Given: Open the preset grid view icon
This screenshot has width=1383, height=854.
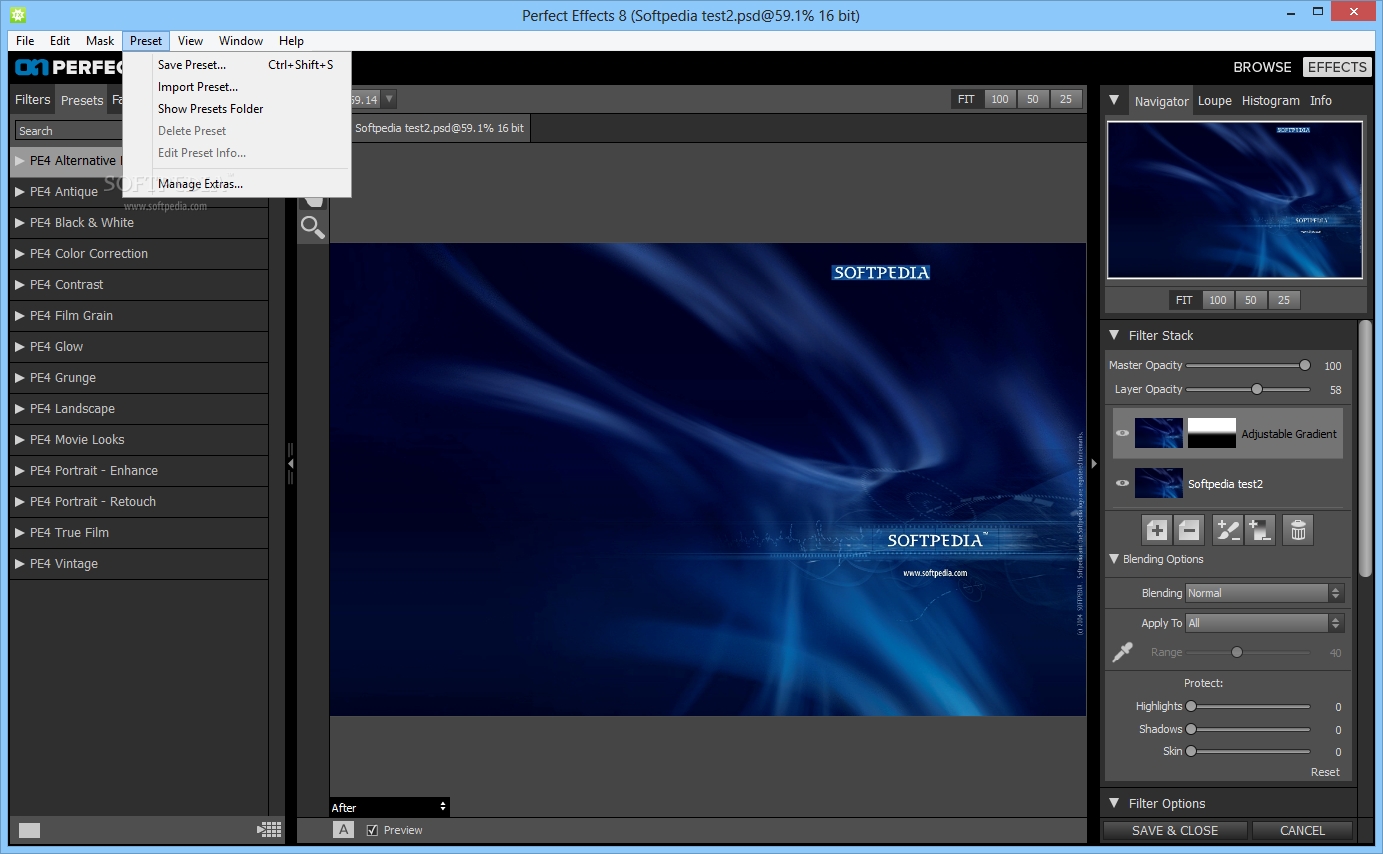Looking at the screenshot, I should pos(269,829).
